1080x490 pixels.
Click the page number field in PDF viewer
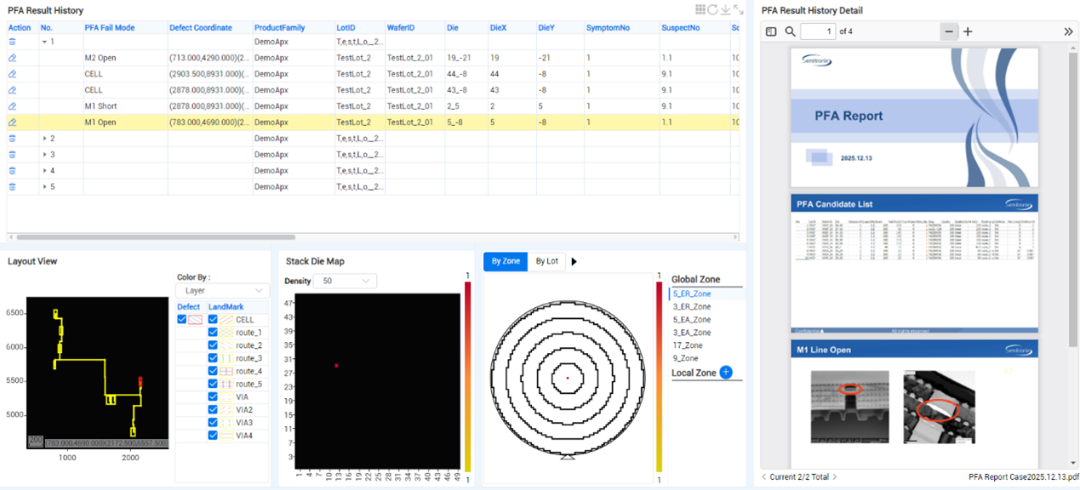pyautogui.click(x=817, y=32)
